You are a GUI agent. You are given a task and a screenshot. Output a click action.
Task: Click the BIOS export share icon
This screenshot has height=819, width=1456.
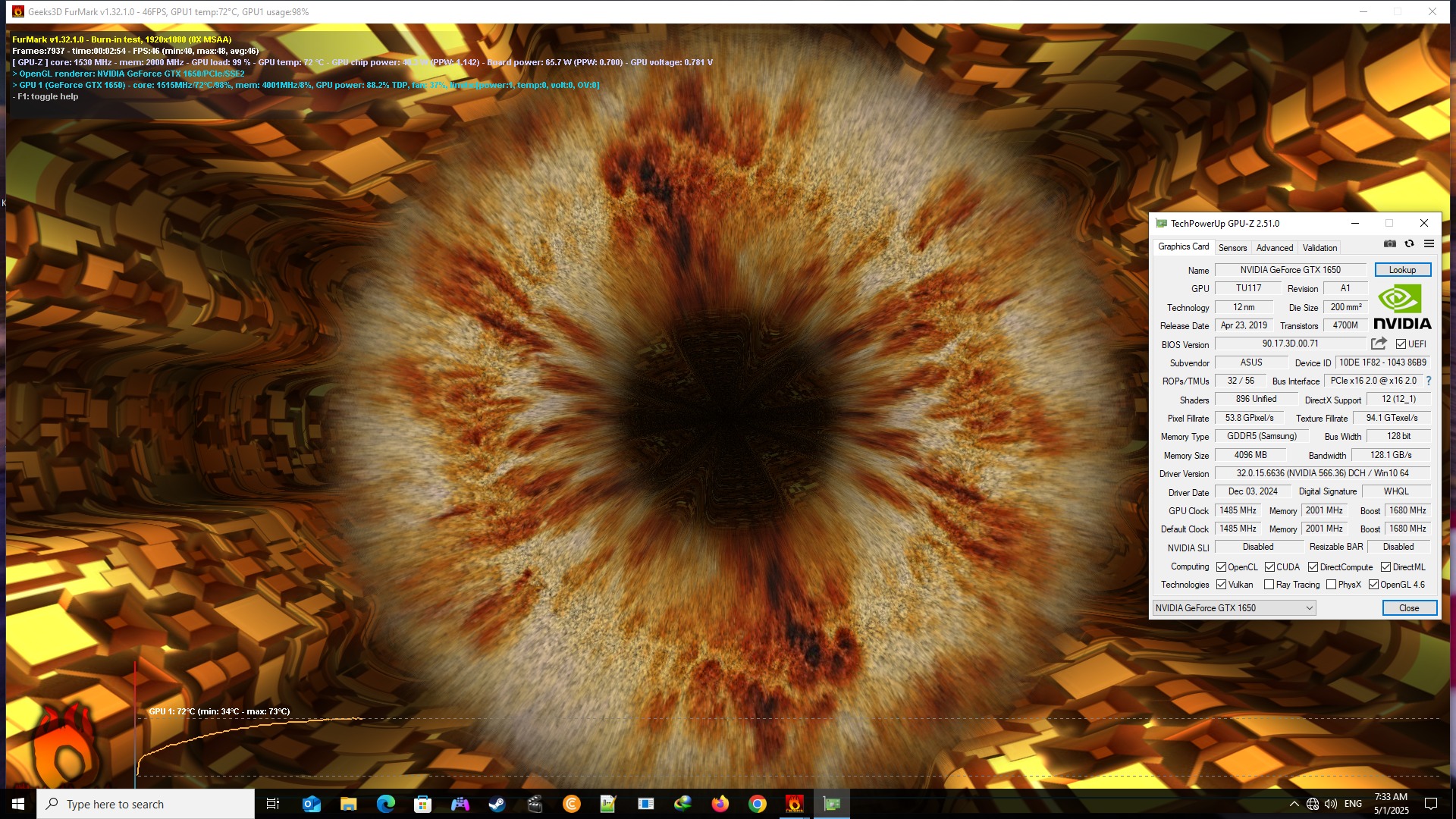1379,344
